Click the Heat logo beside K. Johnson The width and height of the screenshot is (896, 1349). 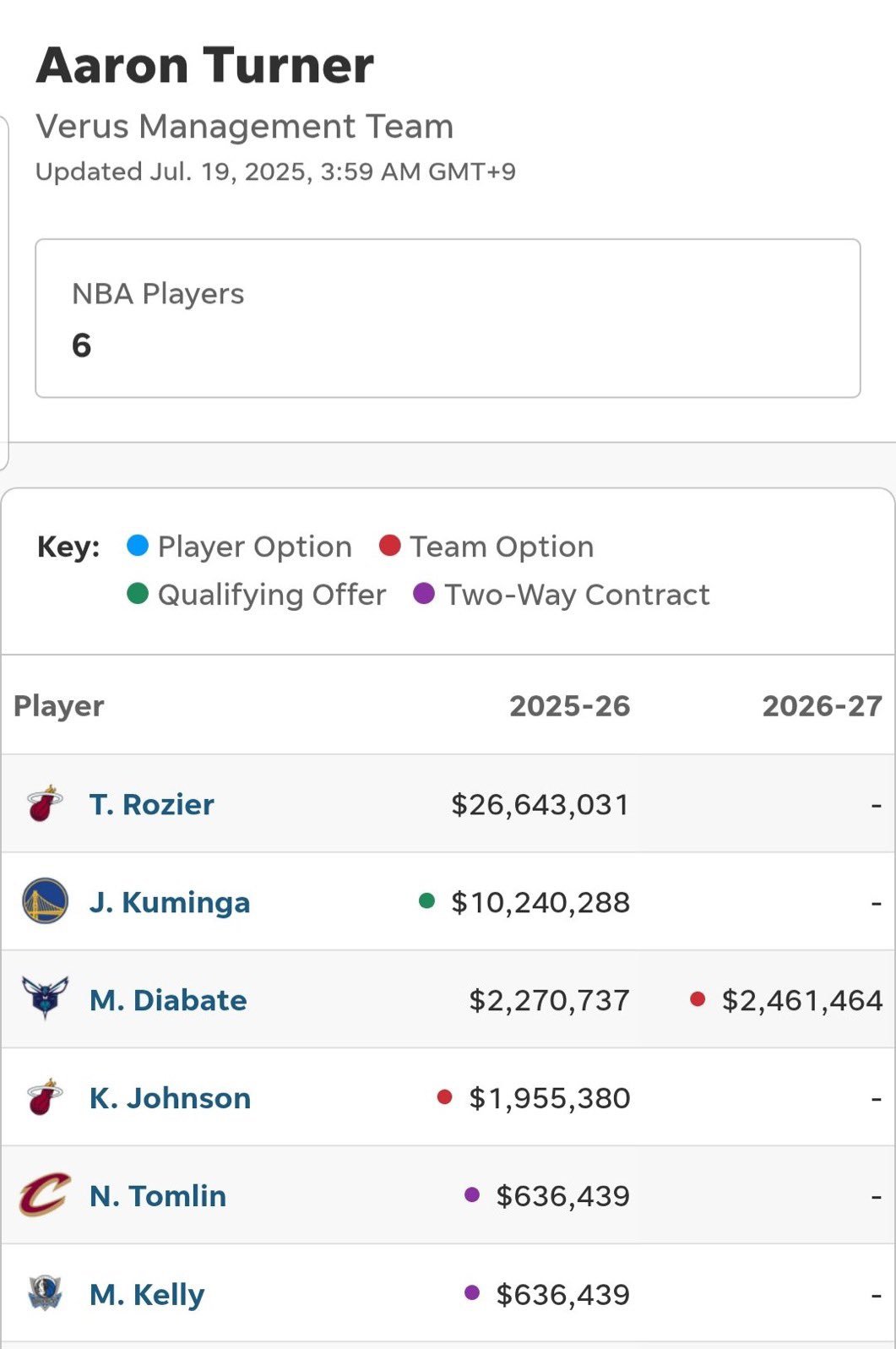pyautogui.click(x=45, y=1096)
